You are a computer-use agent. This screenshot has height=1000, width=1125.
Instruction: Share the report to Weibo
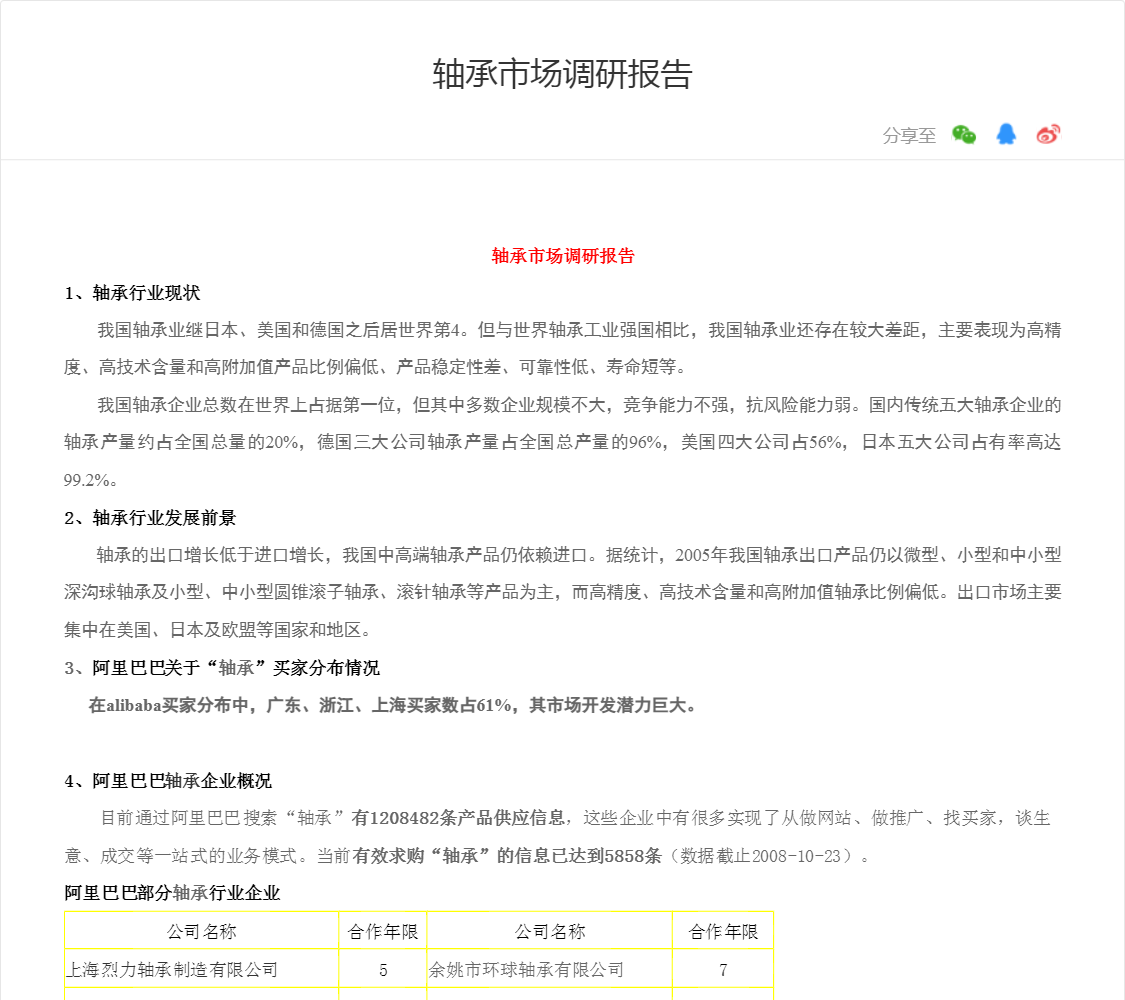click(x=1048, y=134)
